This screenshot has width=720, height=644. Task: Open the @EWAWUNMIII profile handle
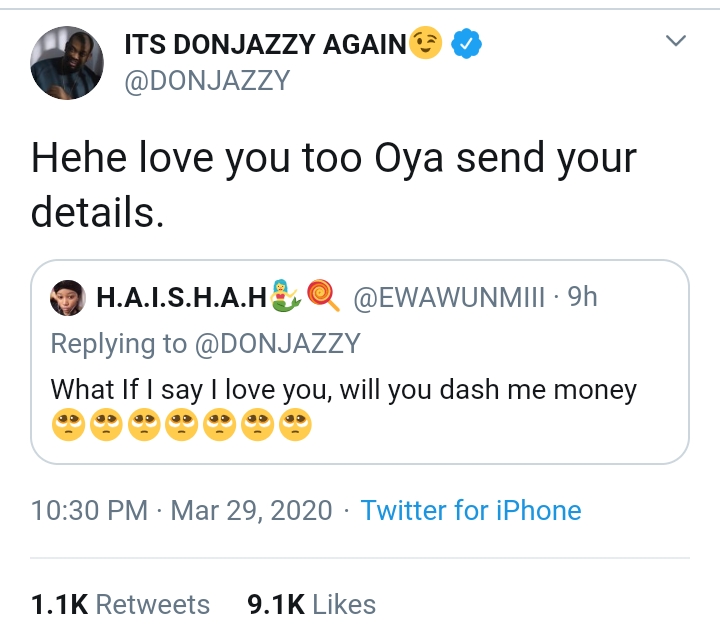[x=448, y=297]
